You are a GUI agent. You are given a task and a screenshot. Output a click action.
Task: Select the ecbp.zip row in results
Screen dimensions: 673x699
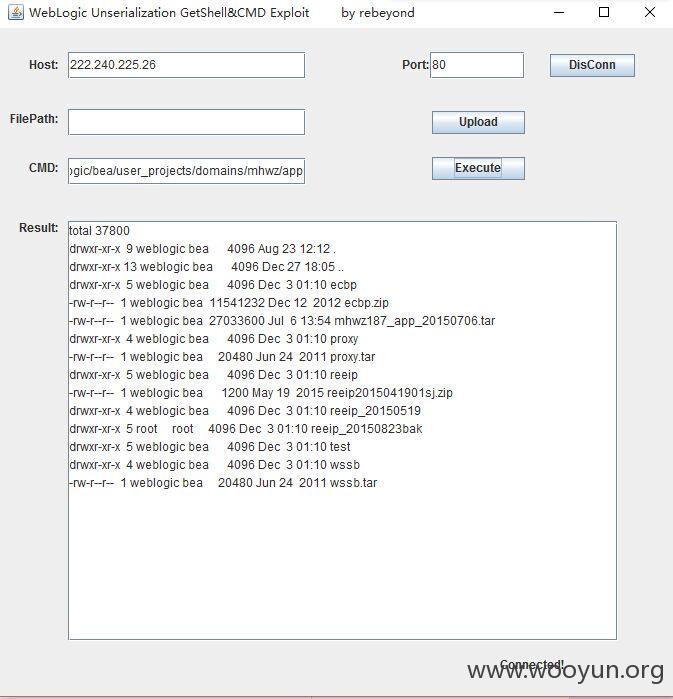(x=229, y=303)
